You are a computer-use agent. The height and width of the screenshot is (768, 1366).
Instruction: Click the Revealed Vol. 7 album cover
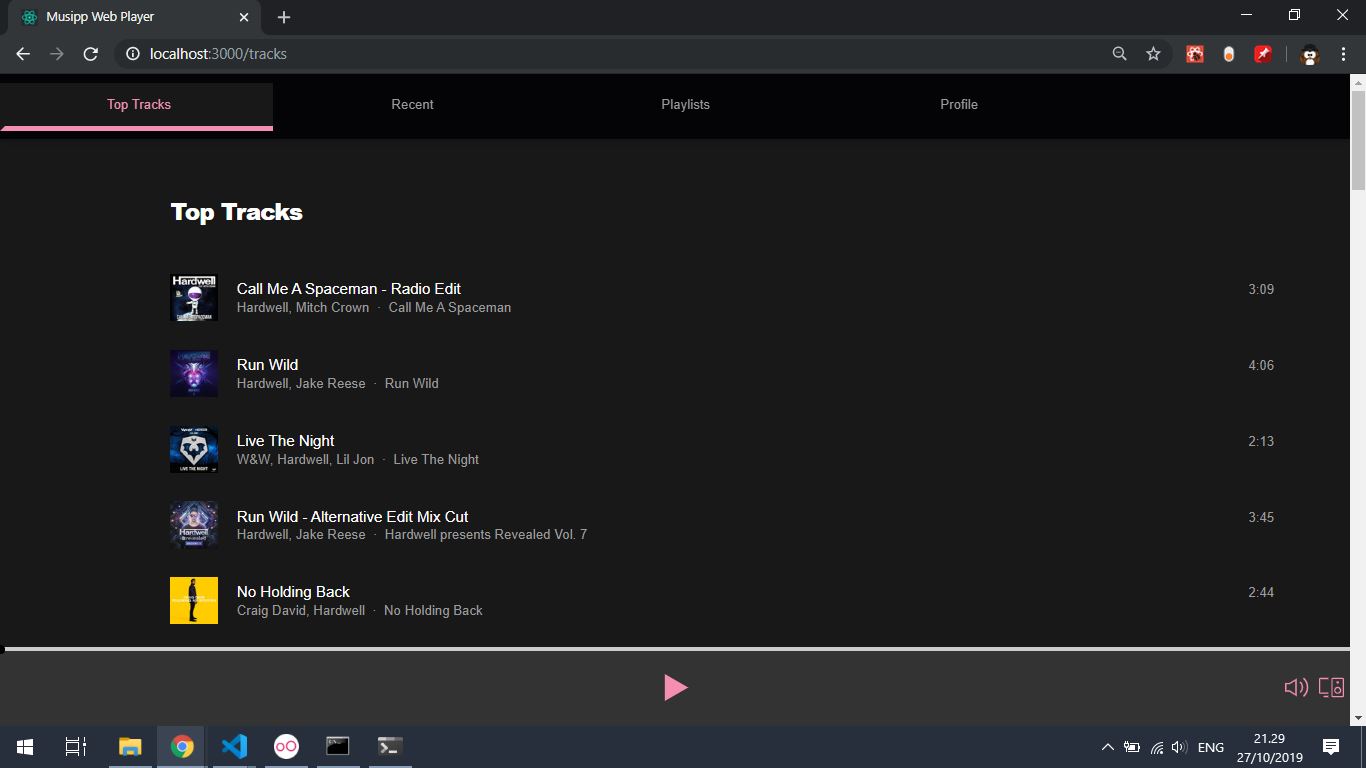[x=194, y=525]
